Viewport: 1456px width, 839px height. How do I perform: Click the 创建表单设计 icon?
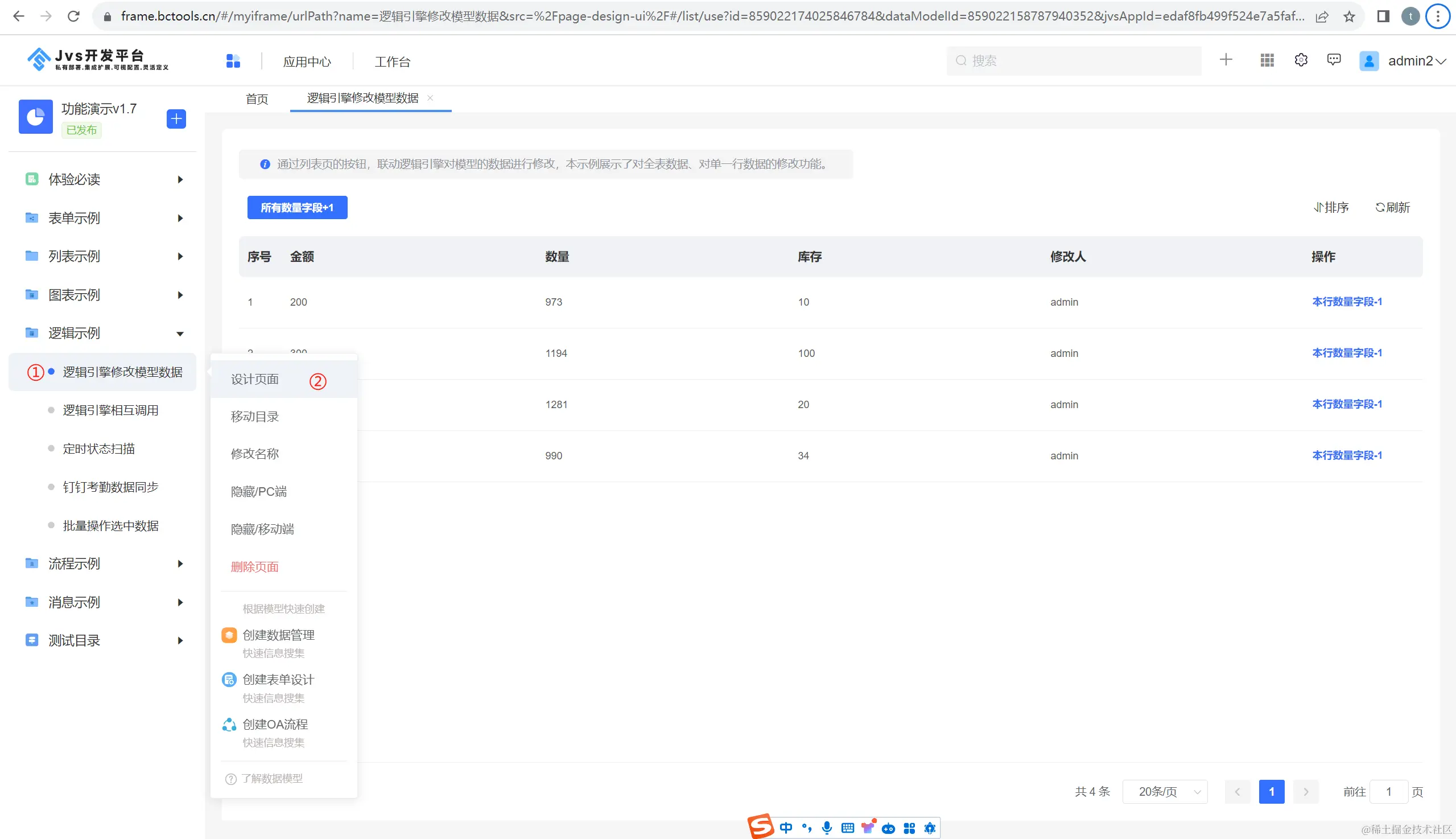[229, 680]
